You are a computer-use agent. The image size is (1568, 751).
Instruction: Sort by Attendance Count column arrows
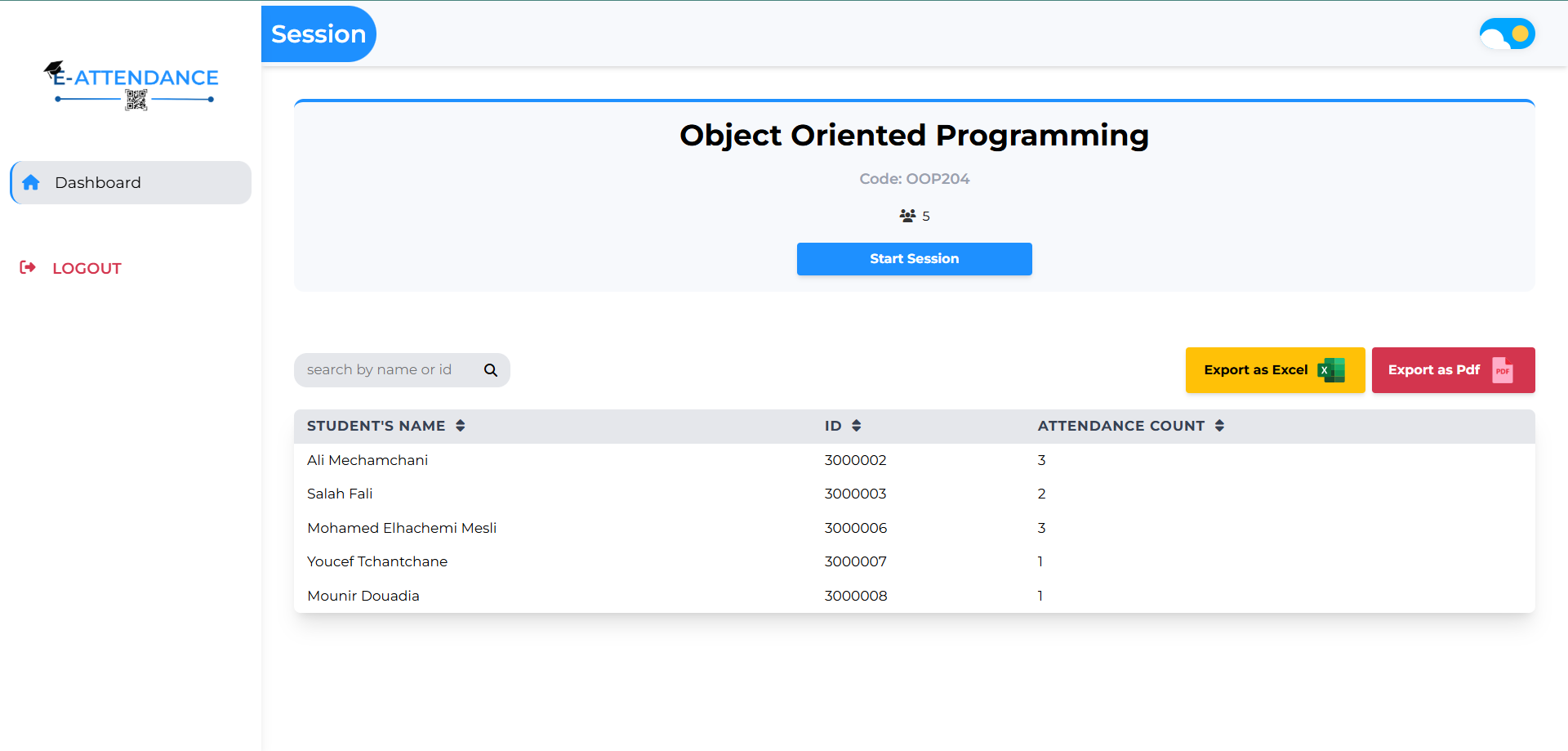[1219, 426]
